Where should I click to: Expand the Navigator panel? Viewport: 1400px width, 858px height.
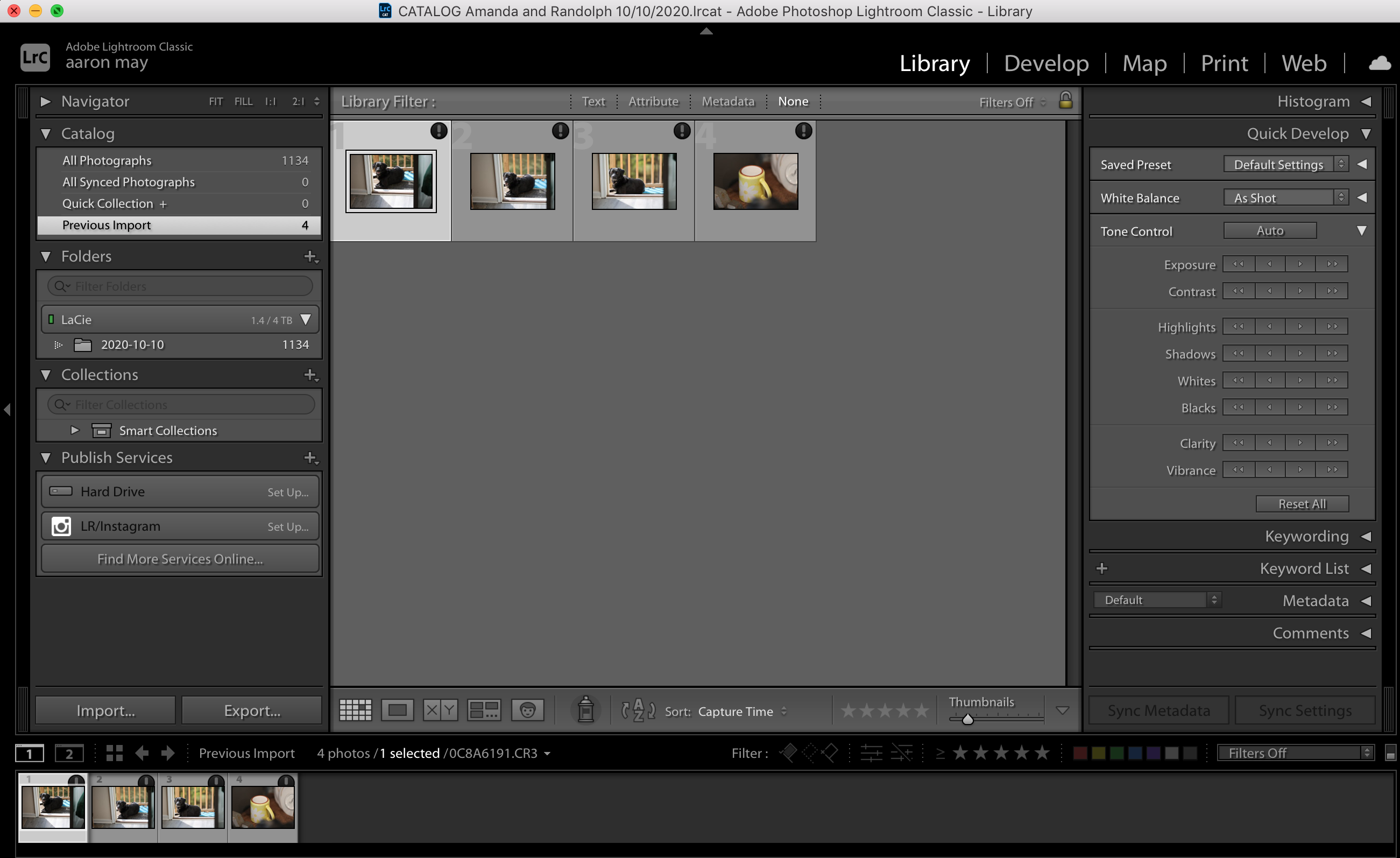point(45,101)
